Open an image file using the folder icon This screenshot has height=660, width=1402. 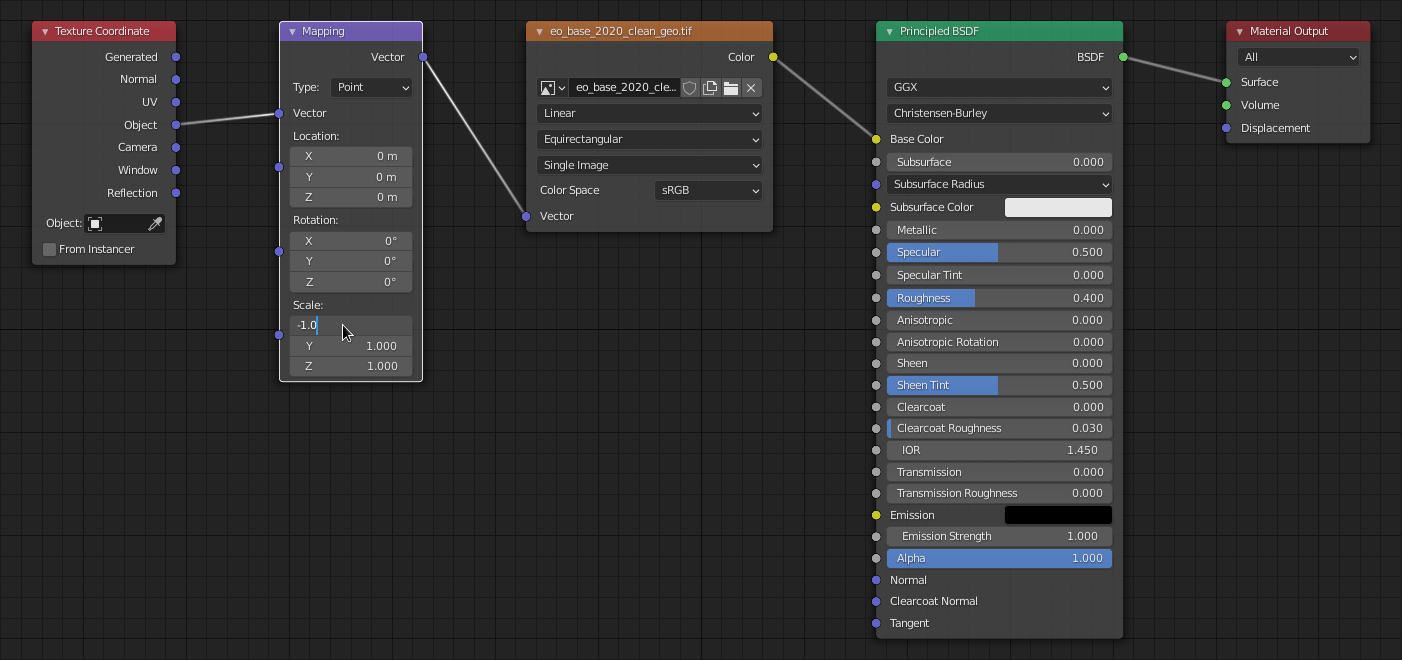click(x=731, y=88)
